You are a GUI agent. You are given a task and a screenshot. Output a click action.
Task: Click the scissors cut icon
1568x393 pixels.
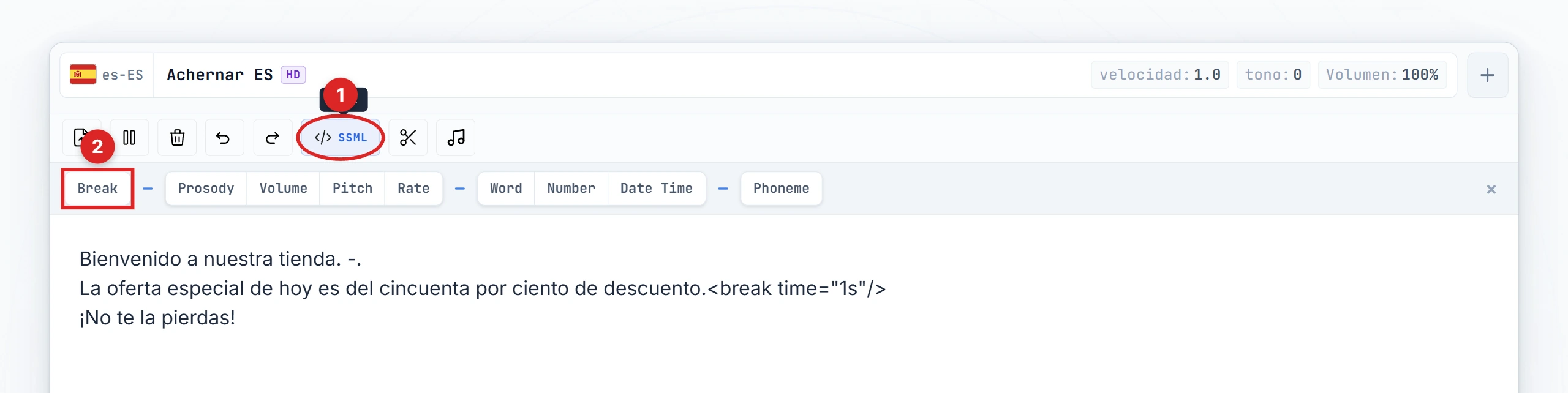coord(408,138)
